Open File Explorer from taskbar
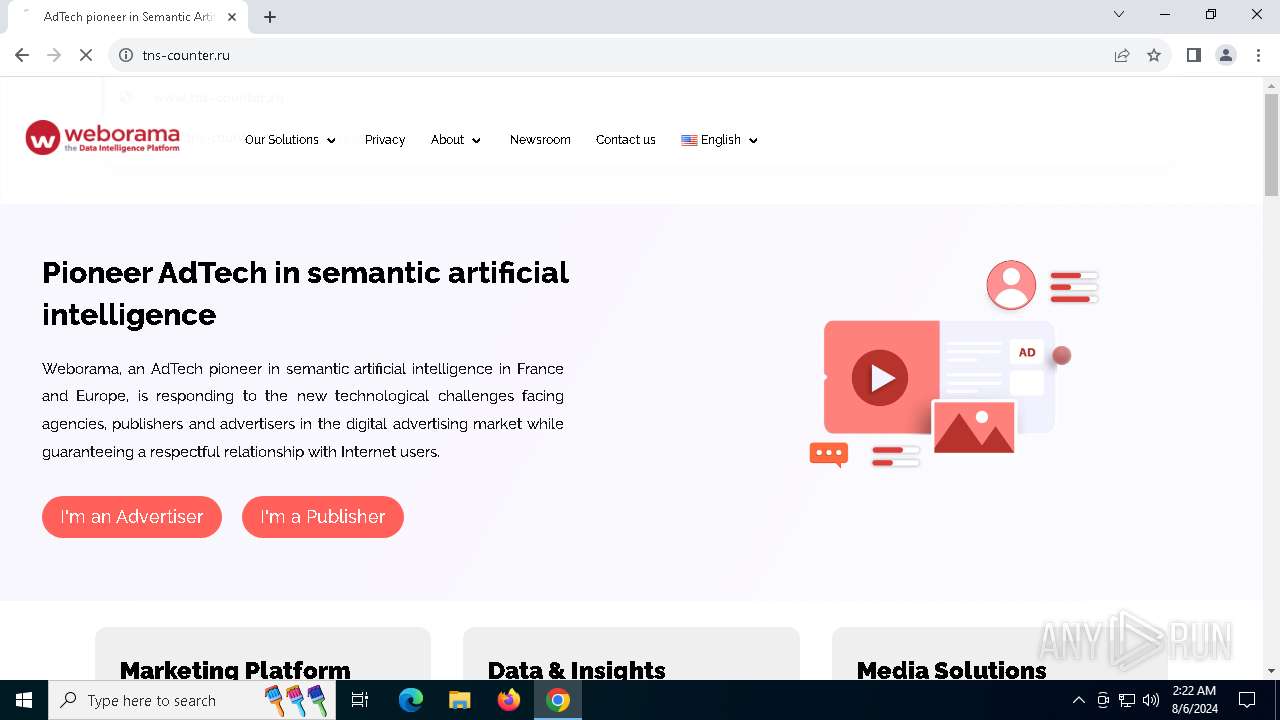The height and width of the screenshot is (720, 1280). coord(459,700)
